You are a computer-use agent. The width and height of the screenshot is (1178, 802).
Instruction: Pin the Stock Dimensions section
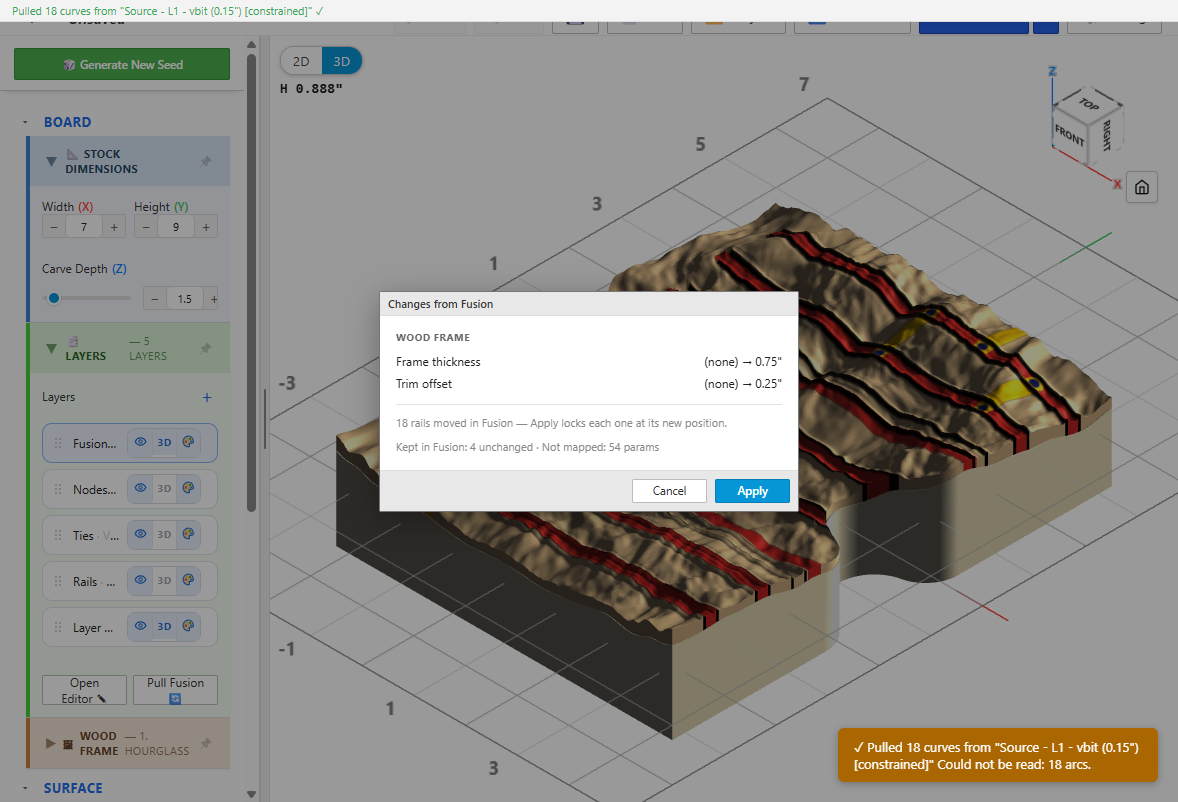206,161
